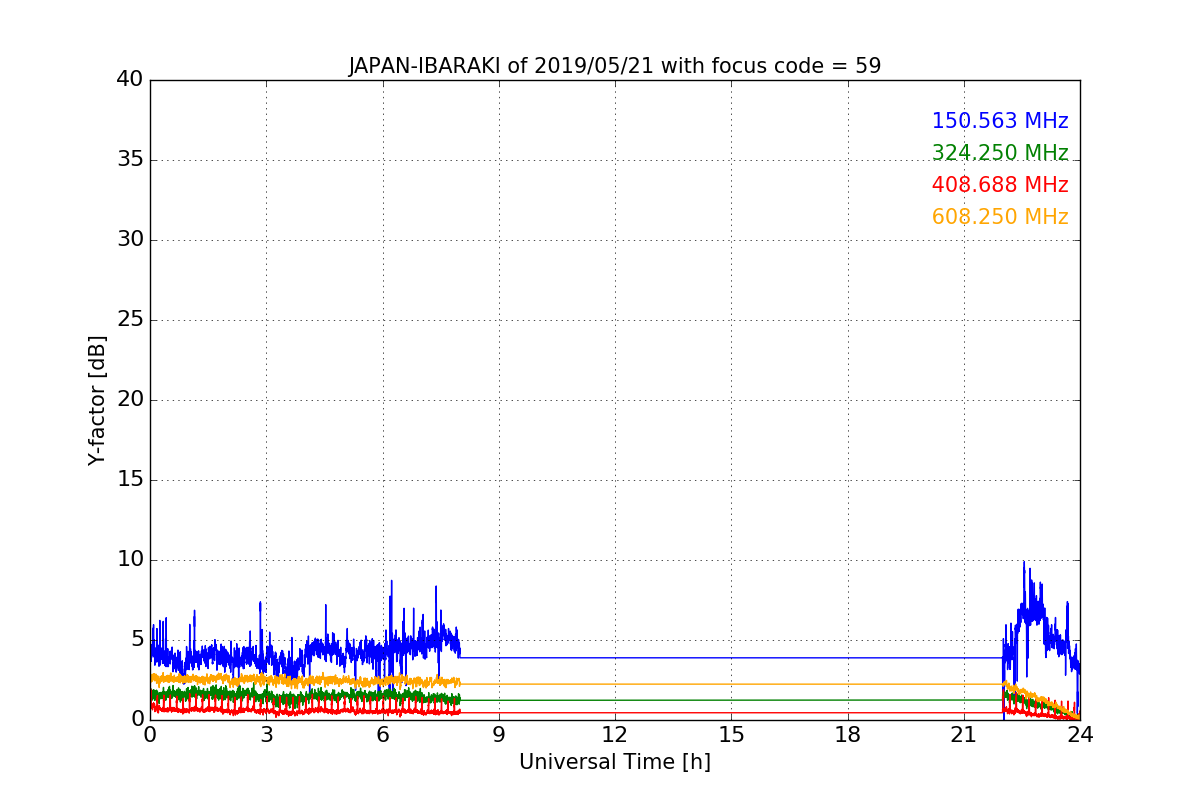
Task: Click the y-axis tick label 30
Action: pos(130,239)
